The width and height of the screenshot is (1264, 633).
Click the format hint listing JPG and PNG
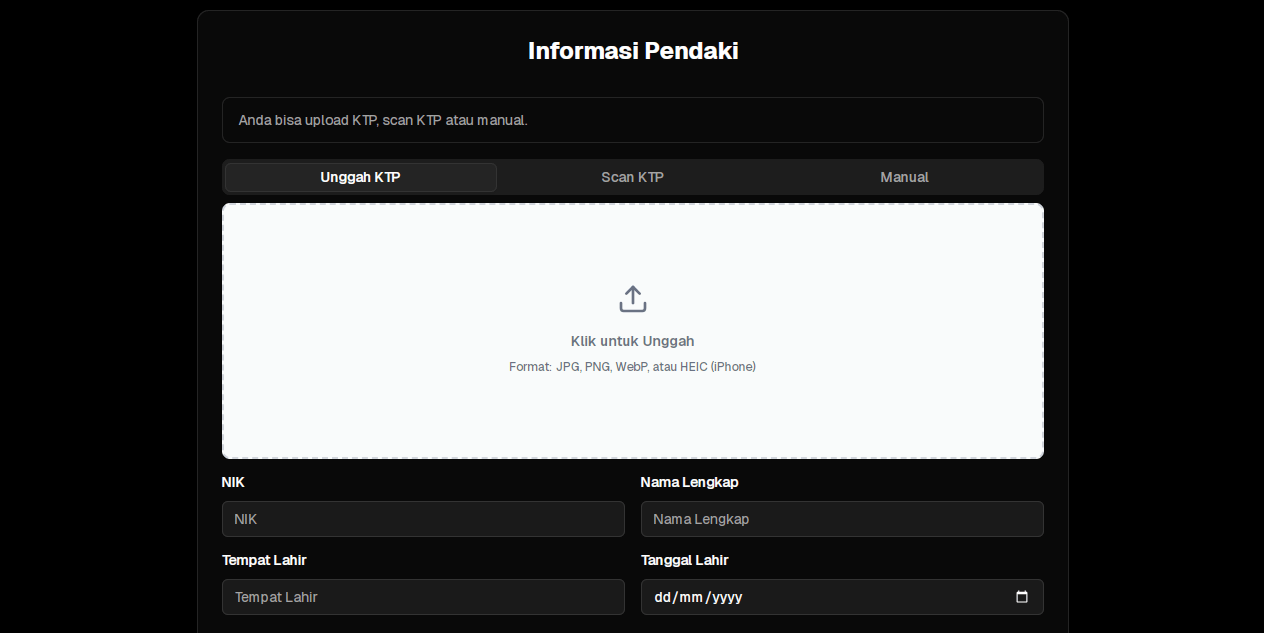click(632, 366)
